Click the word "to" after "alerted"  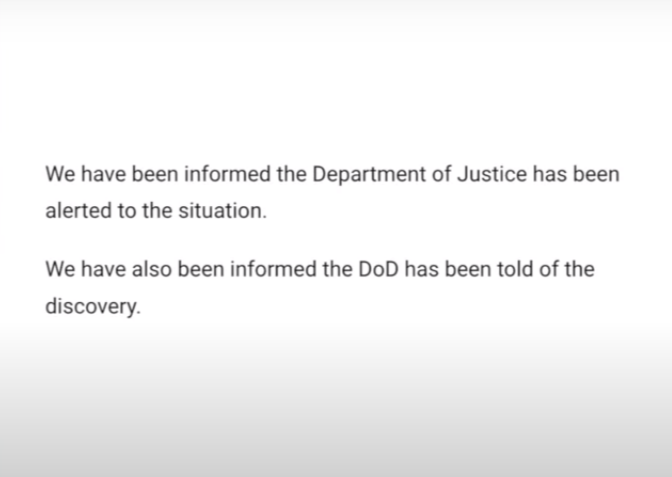(x=127, y=211)
